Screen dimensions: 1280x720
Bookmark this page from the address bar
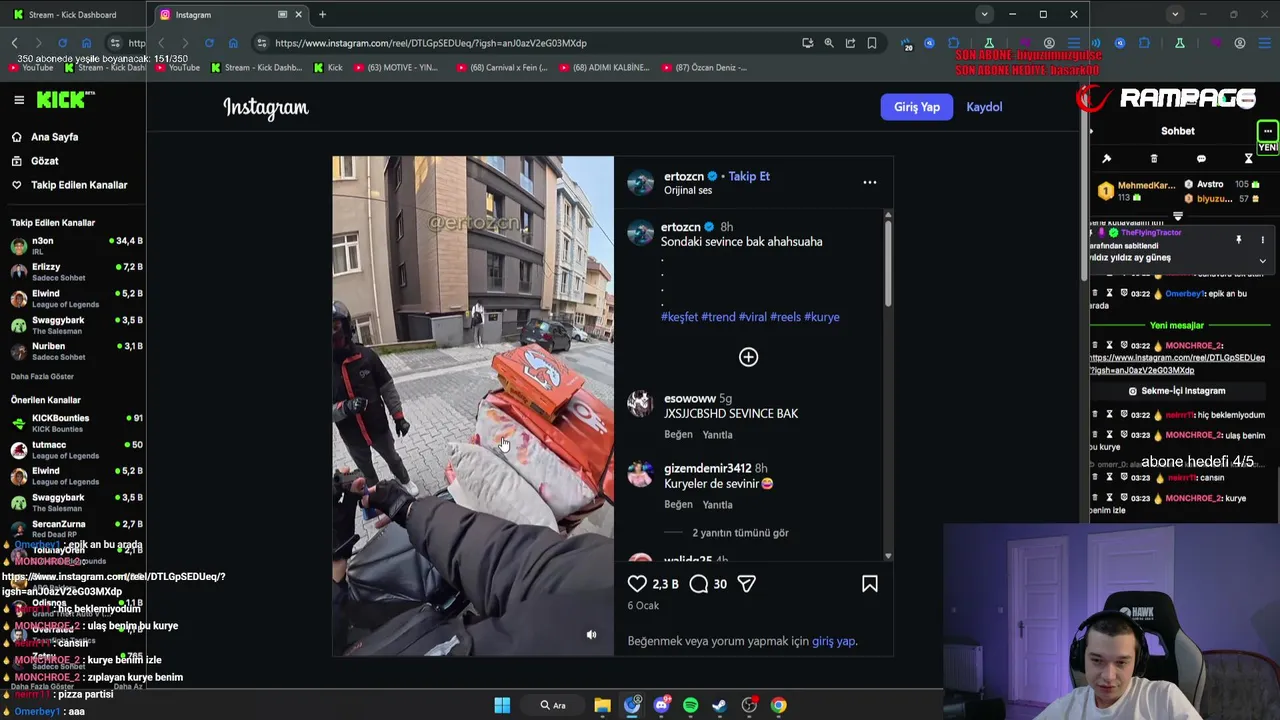[x=872, y=43]
